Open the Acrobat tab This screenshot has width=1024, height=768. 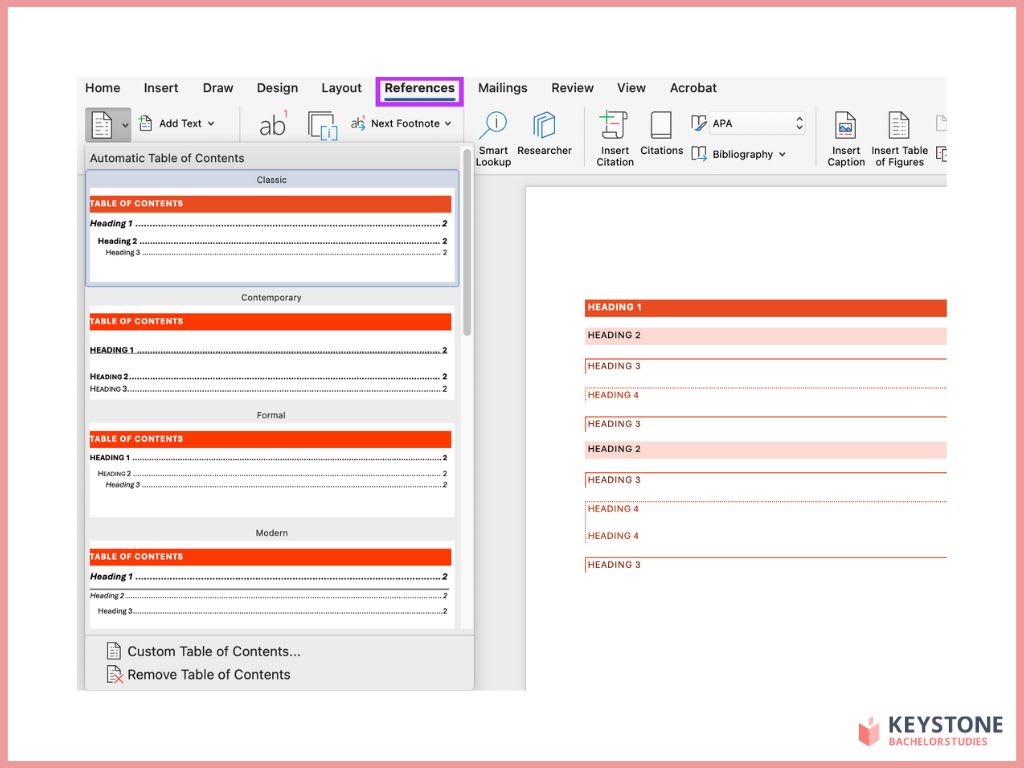tap(693, 88)
